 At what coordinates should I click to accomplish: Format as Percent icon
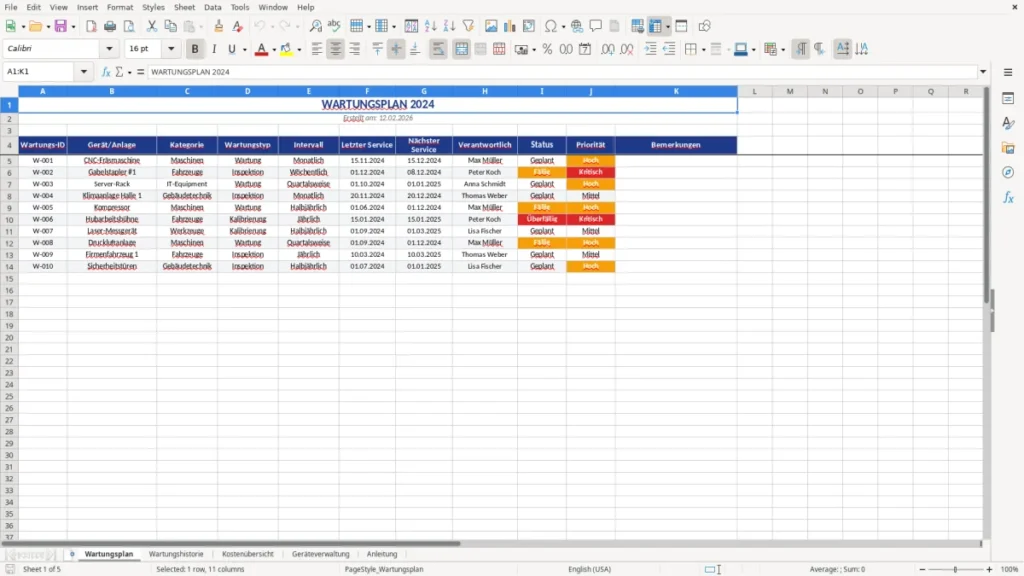[547, 49]
